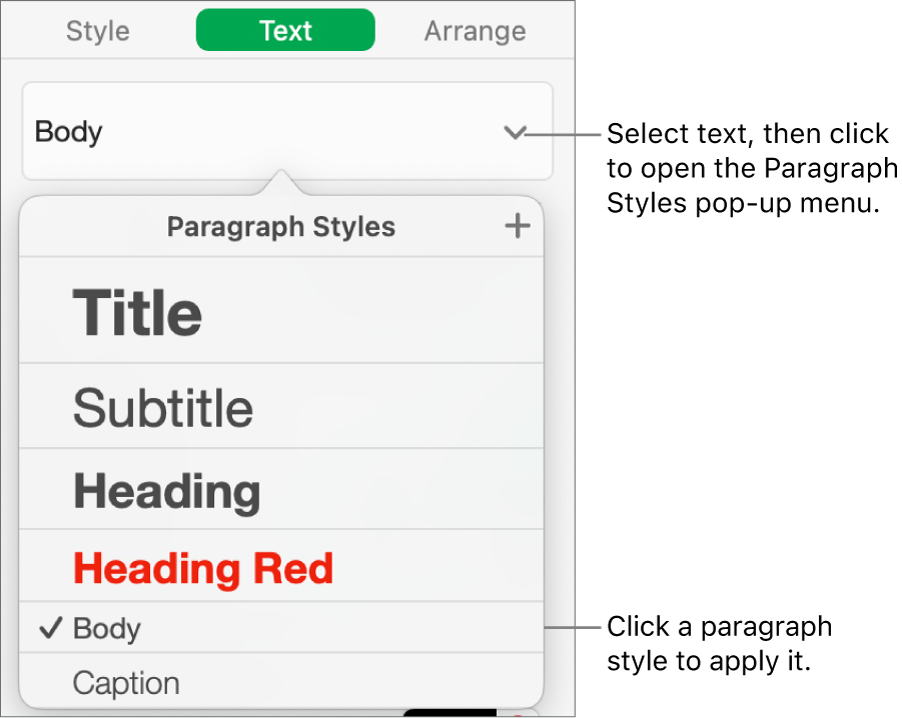Apply the Title paragraph style
902x718 pixels.
coord(137,312)
